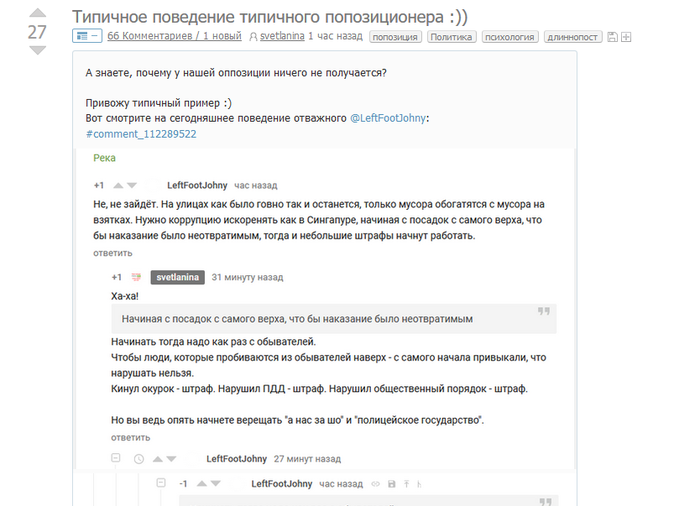Screen dimensions: 700x506
Task: Click the plus icon beside the post tags
Action: coord(626,37)
